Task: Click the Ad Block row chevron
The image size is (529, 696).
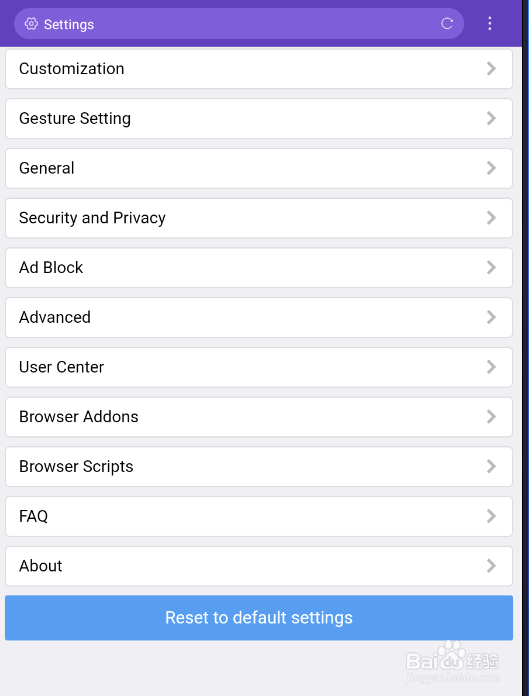Action: tap(491, 268)
